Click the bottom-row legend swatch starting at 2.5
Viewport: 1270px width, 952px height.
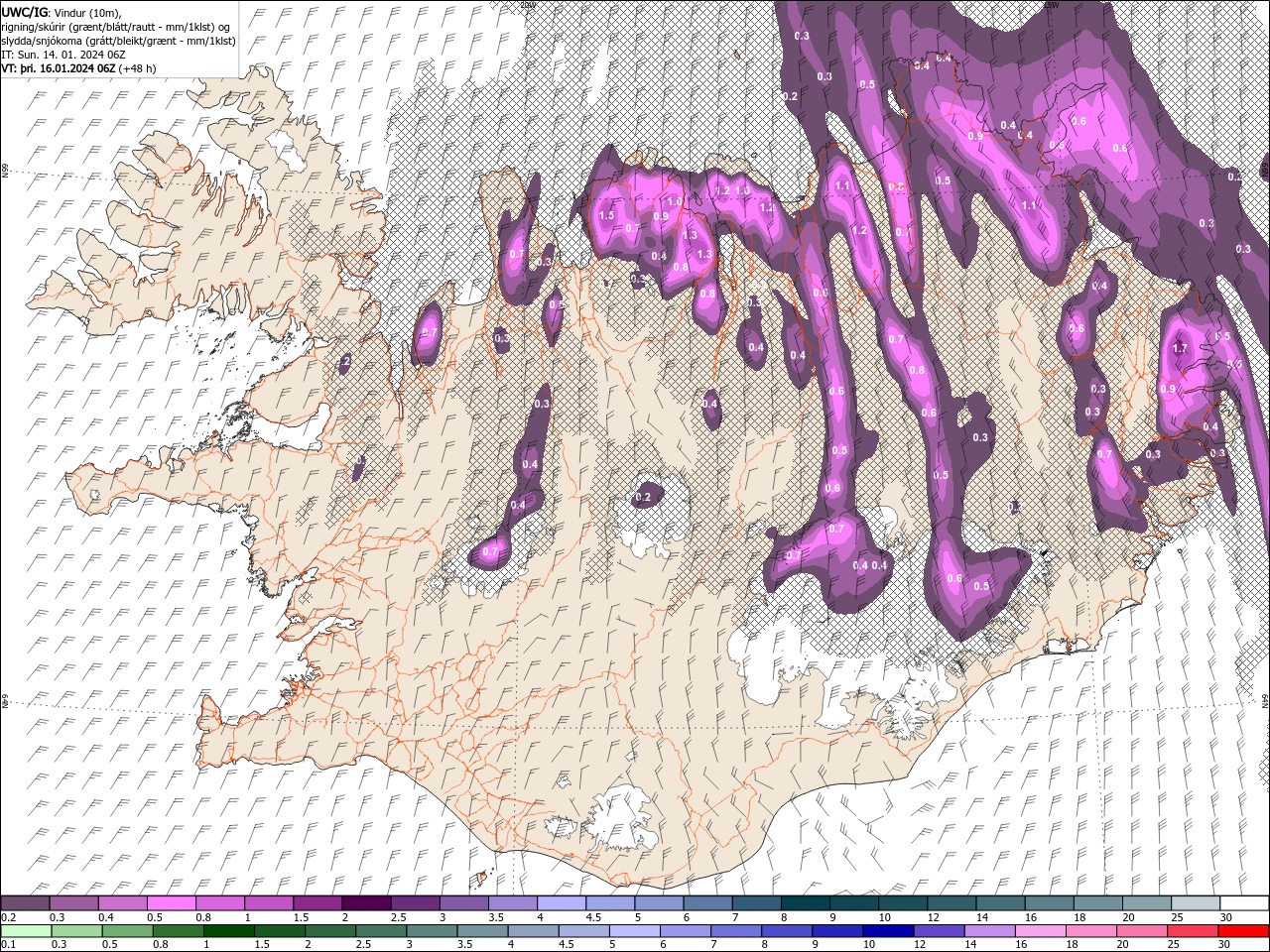(x=382, y=930)
